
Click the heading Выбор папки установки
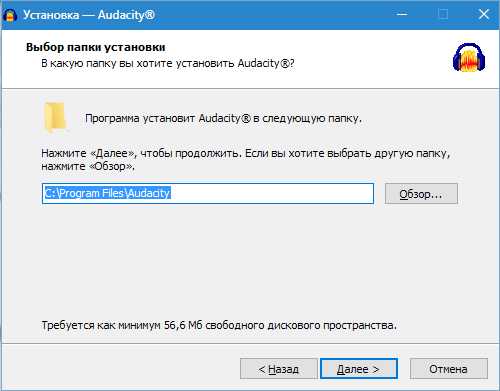96,47
